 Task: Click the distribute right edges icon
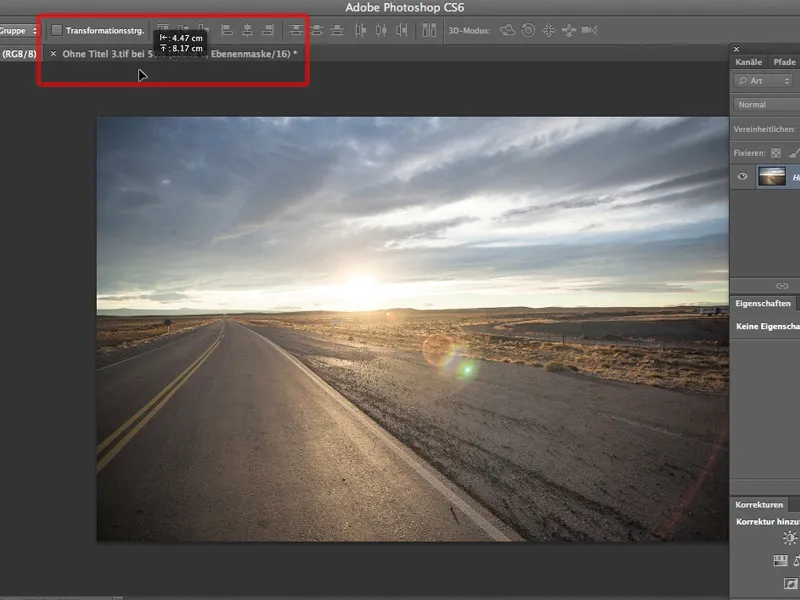point(402,31)
